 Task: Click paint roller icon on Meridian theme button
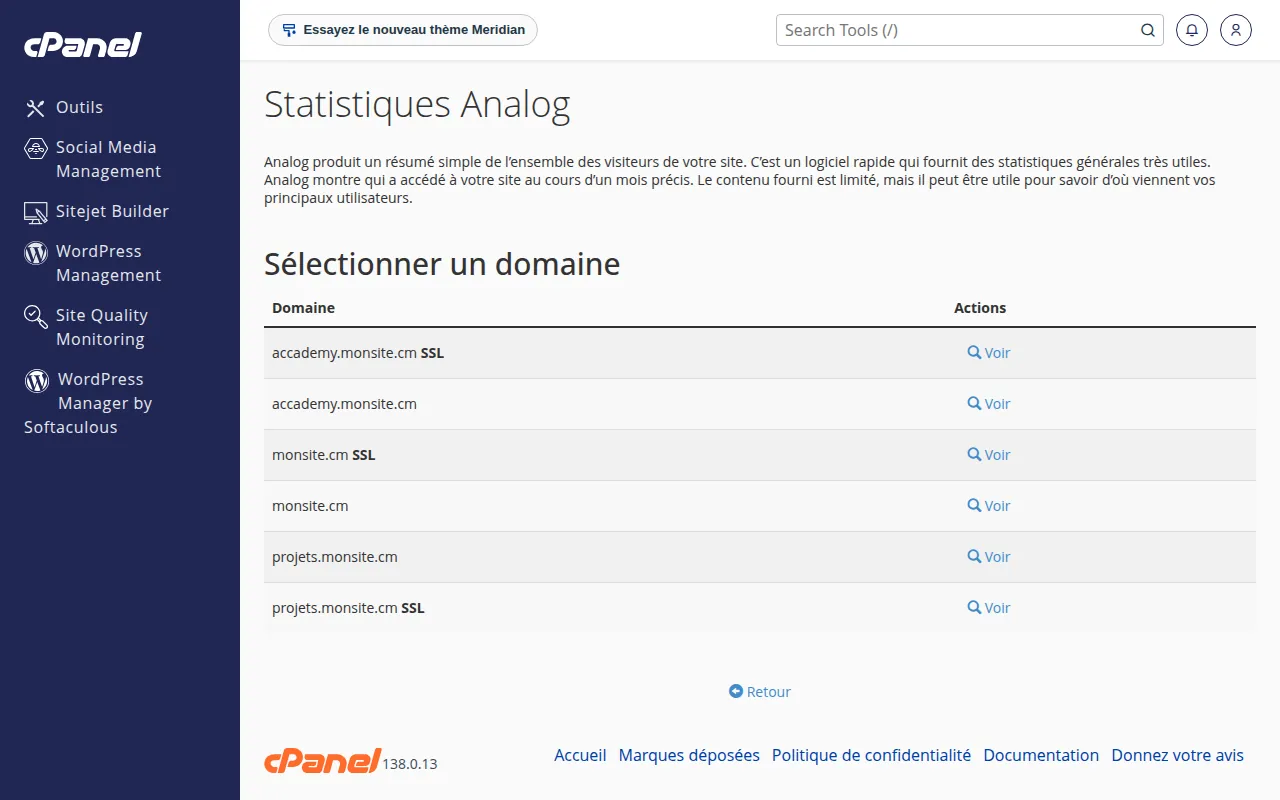tap(289, 30)
